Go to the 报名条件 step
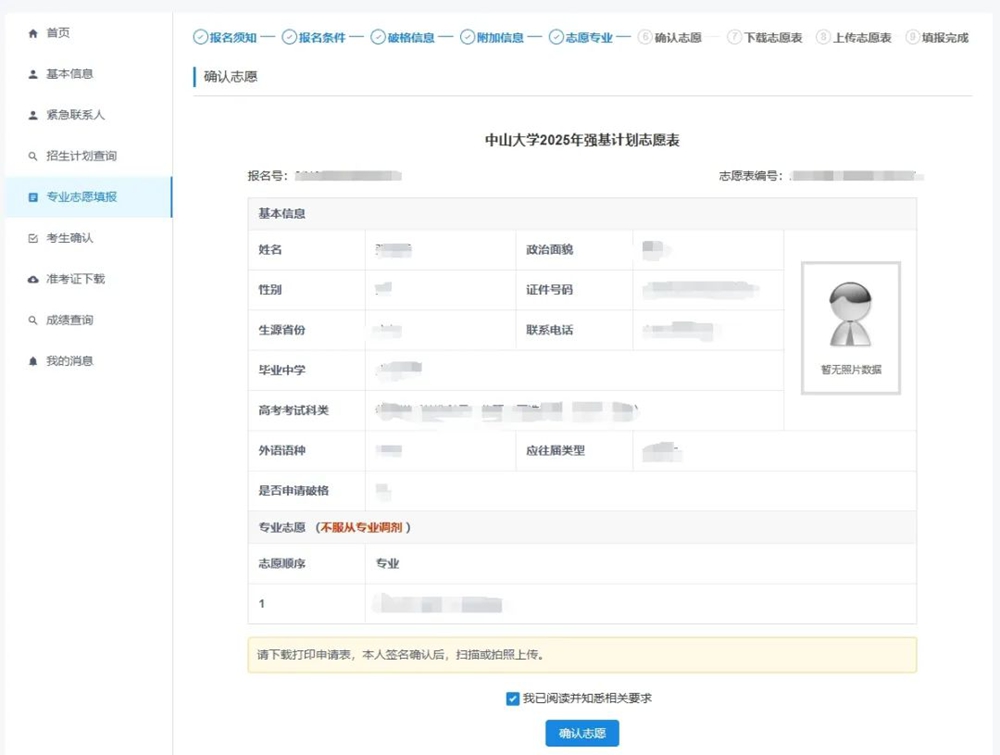This screenshot has height=755, width=1000. [314, 38]
